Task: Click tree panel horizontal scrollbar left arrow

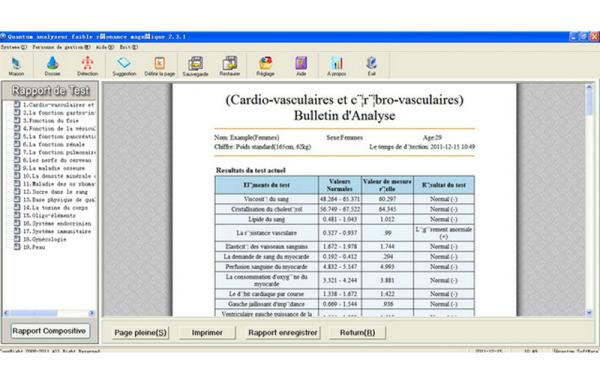Action: [6, 313]
